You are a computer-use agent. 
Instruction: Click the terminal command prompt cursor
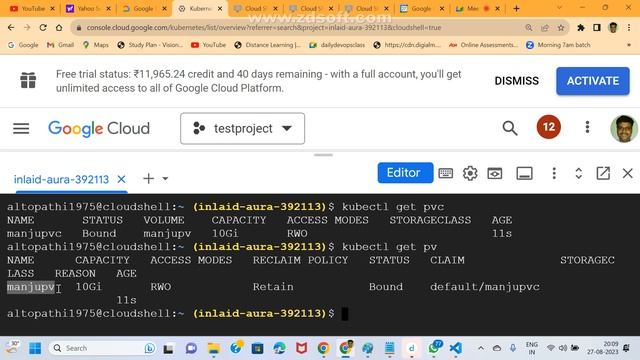click(x=345, y=313)
